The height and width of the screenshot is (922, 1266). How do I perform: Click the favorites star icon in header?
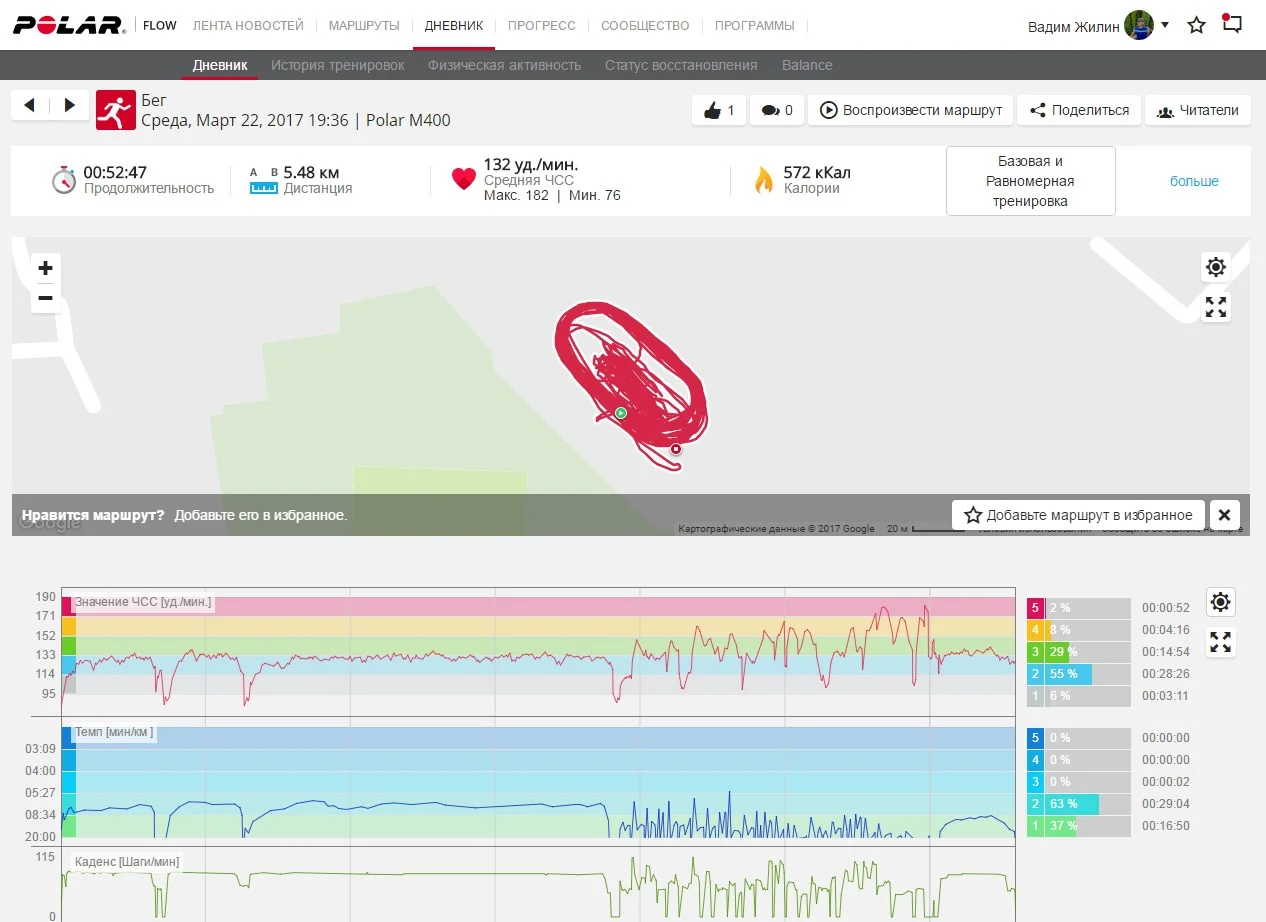1196,25
